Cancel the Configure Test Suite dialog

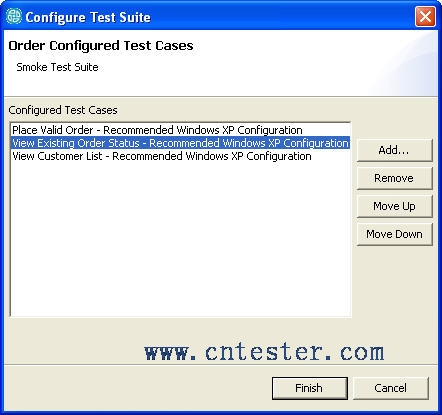pos(391,388)
